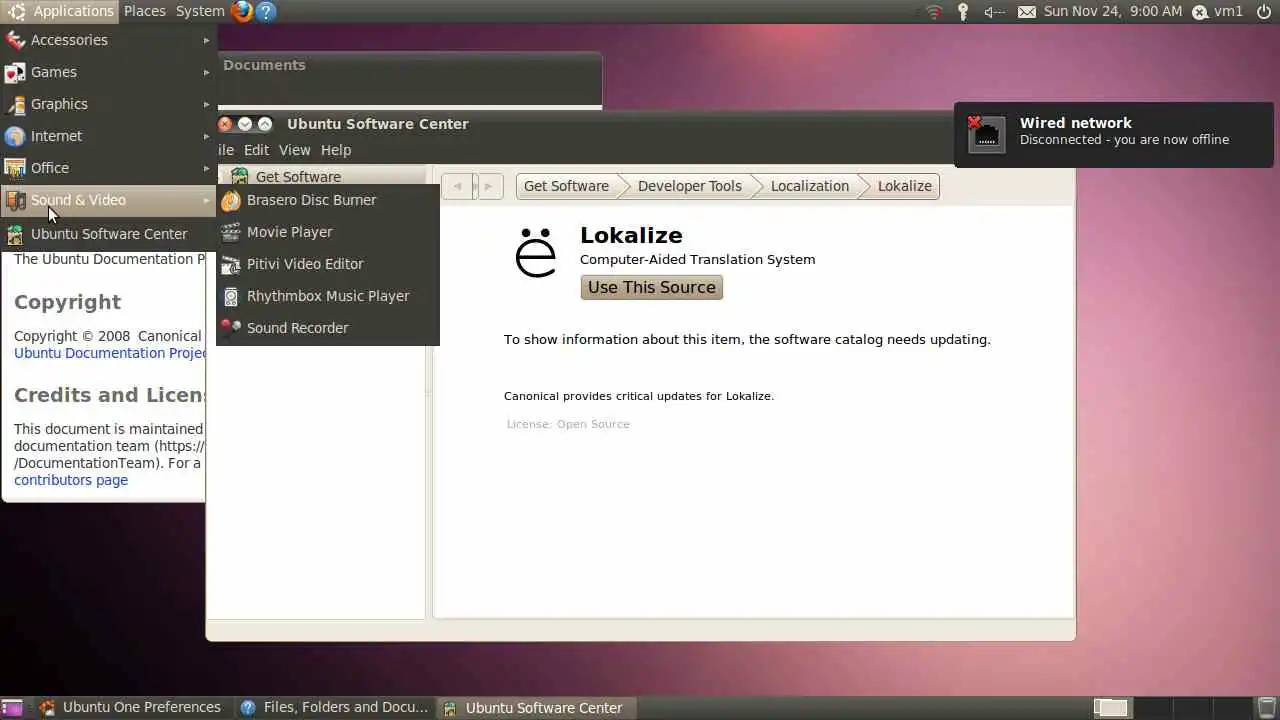Switch to Files, Folders and Documents taskbar window
Screen dimensions: 1280x720
pos(335,707)
